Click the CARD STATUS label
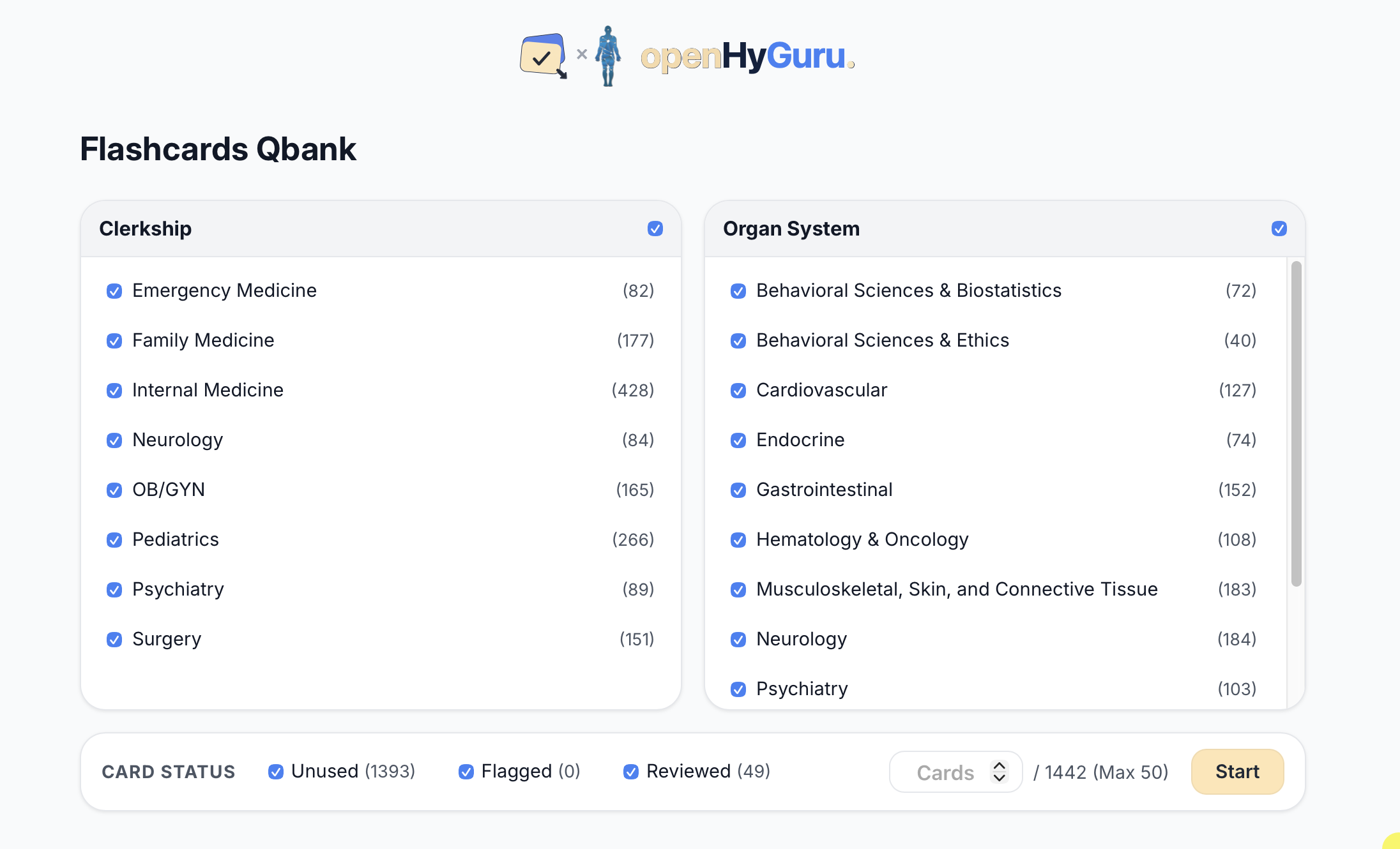Screen dimensions: 1400x849 pyautogui.click(x=169, y=772)
